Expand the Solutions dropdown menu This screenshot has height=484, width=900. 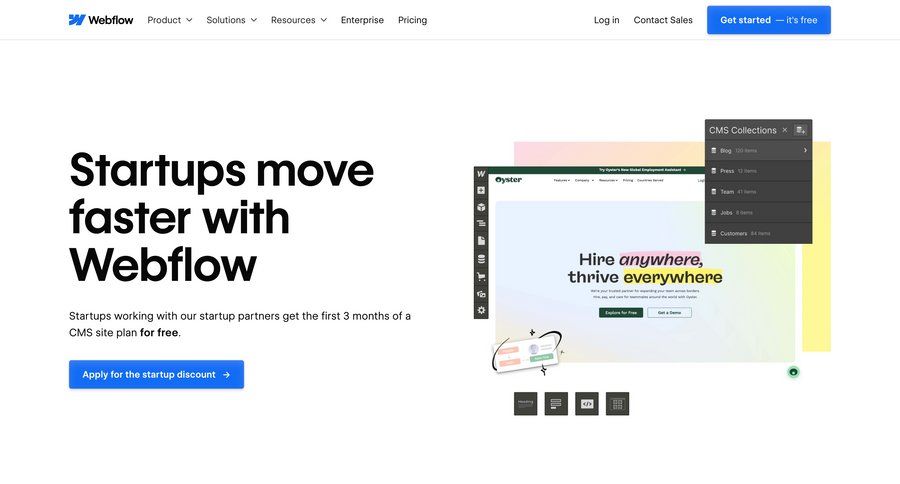pos(232,20)
